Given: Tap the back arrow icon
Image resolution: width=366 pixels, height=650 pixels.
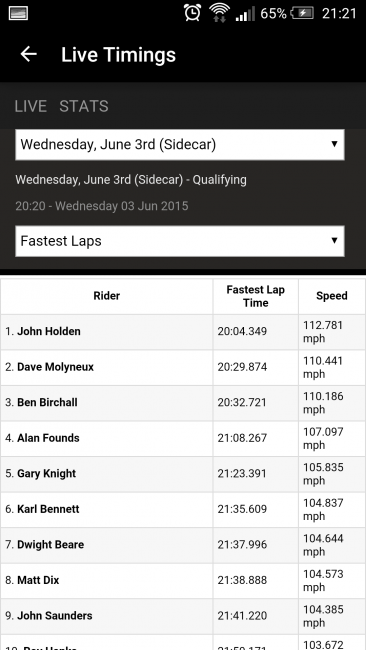Looking at the screenshot, I should [x=29, y=54].
